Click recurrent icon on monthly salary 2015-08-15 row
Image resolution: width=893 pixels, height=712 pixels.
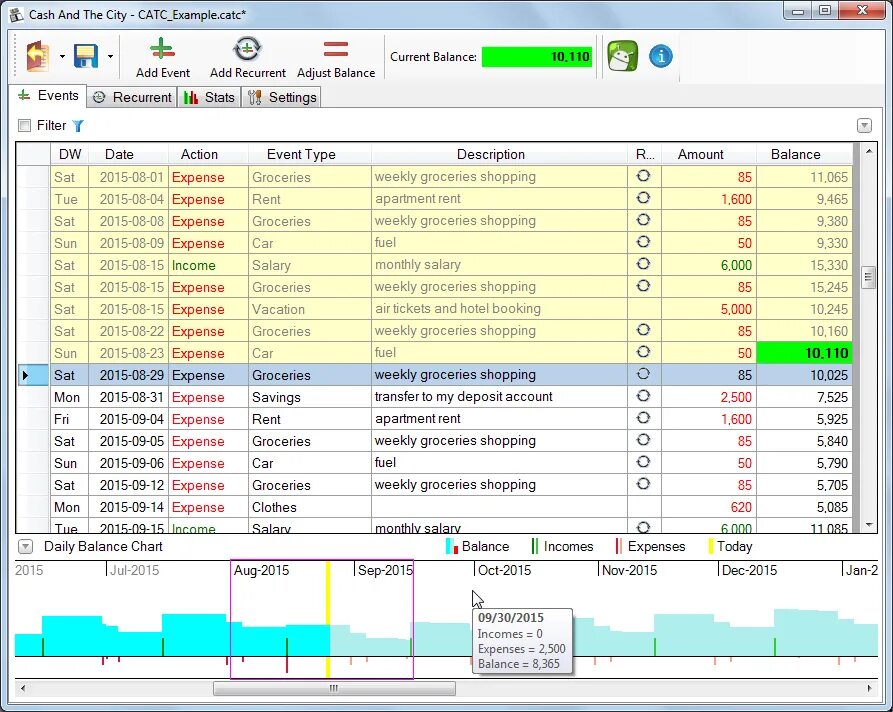point(644,264)
